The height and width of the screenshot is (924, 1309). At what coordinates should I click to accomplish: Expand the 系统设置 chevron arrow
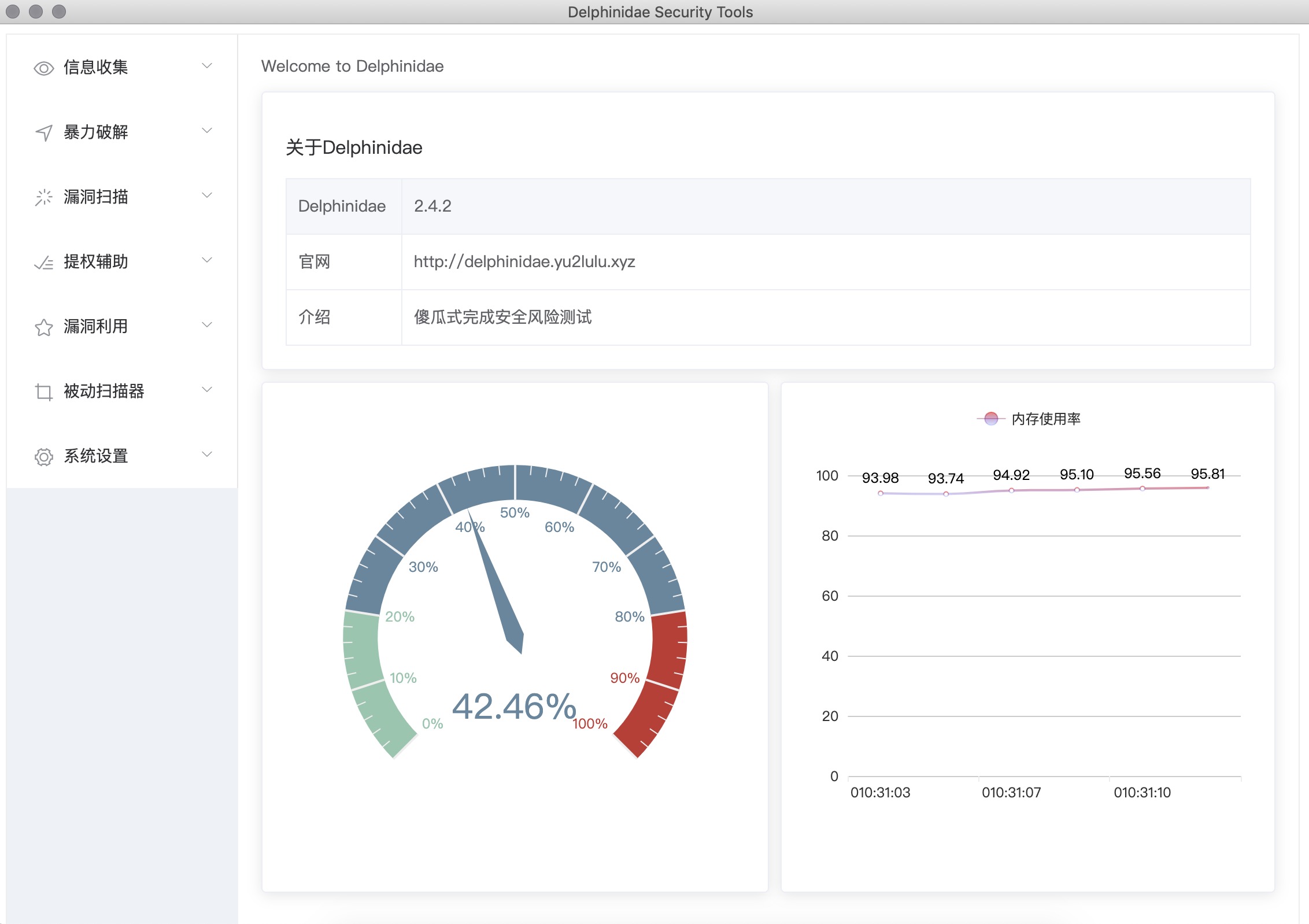(x=207, y=454)
